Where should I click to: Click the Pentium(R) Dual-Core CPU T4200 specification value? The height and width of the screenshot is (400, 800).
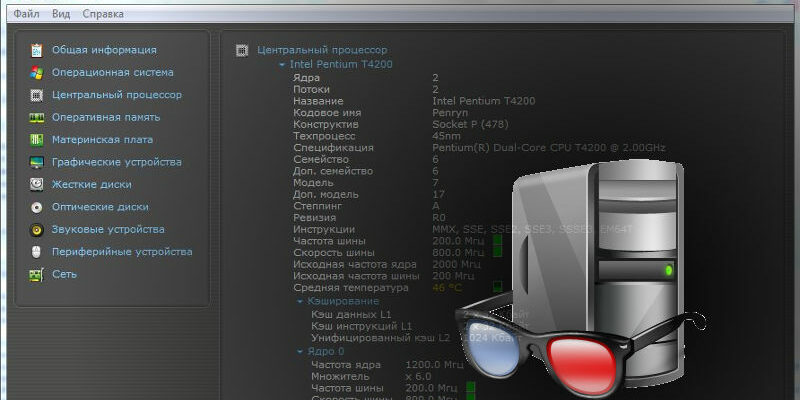coord(549,147)
